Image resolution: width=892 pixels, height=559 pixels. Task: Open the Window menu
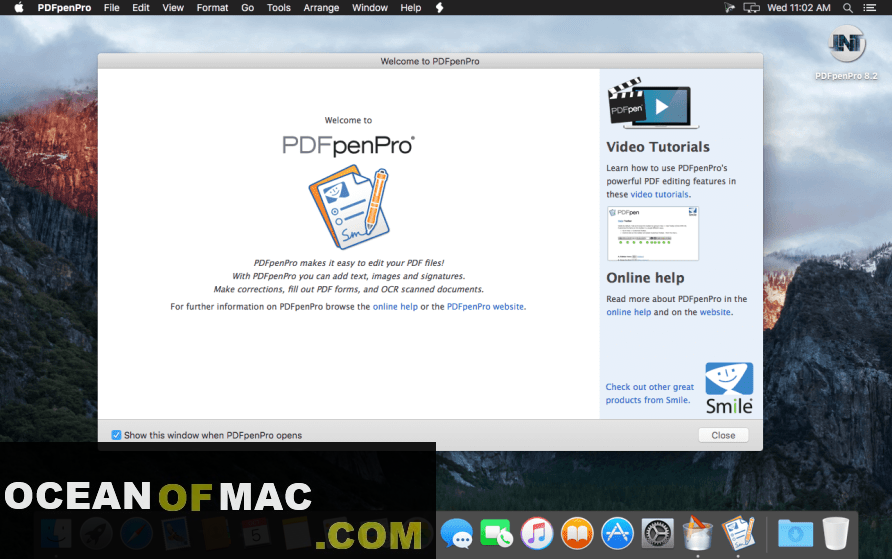click(x=370, y=7)
